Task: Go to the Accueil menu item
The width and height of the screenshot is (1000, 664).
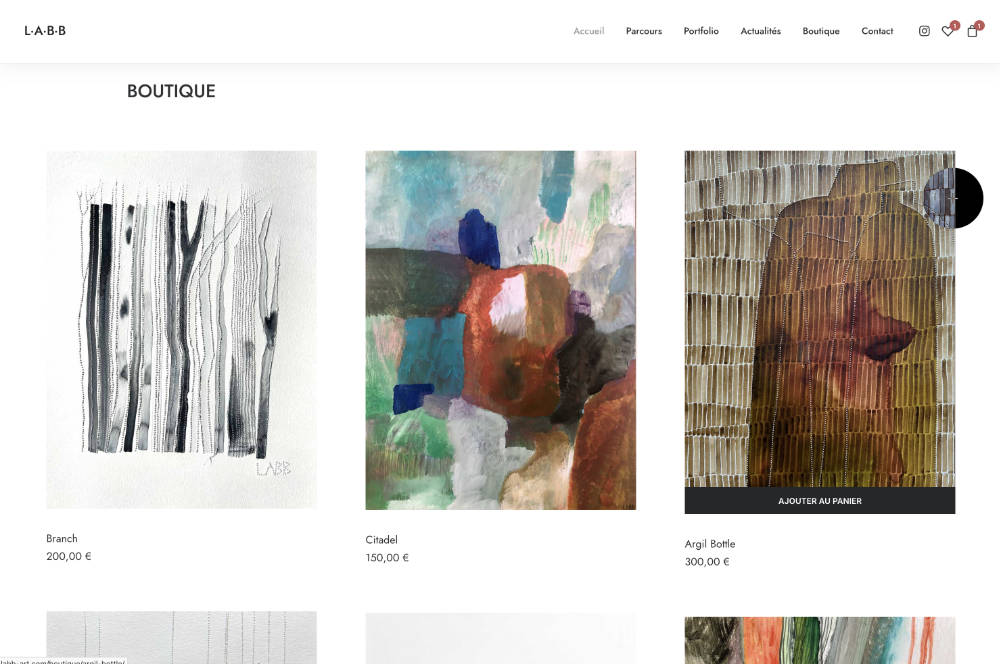Action: pos(589,31)
